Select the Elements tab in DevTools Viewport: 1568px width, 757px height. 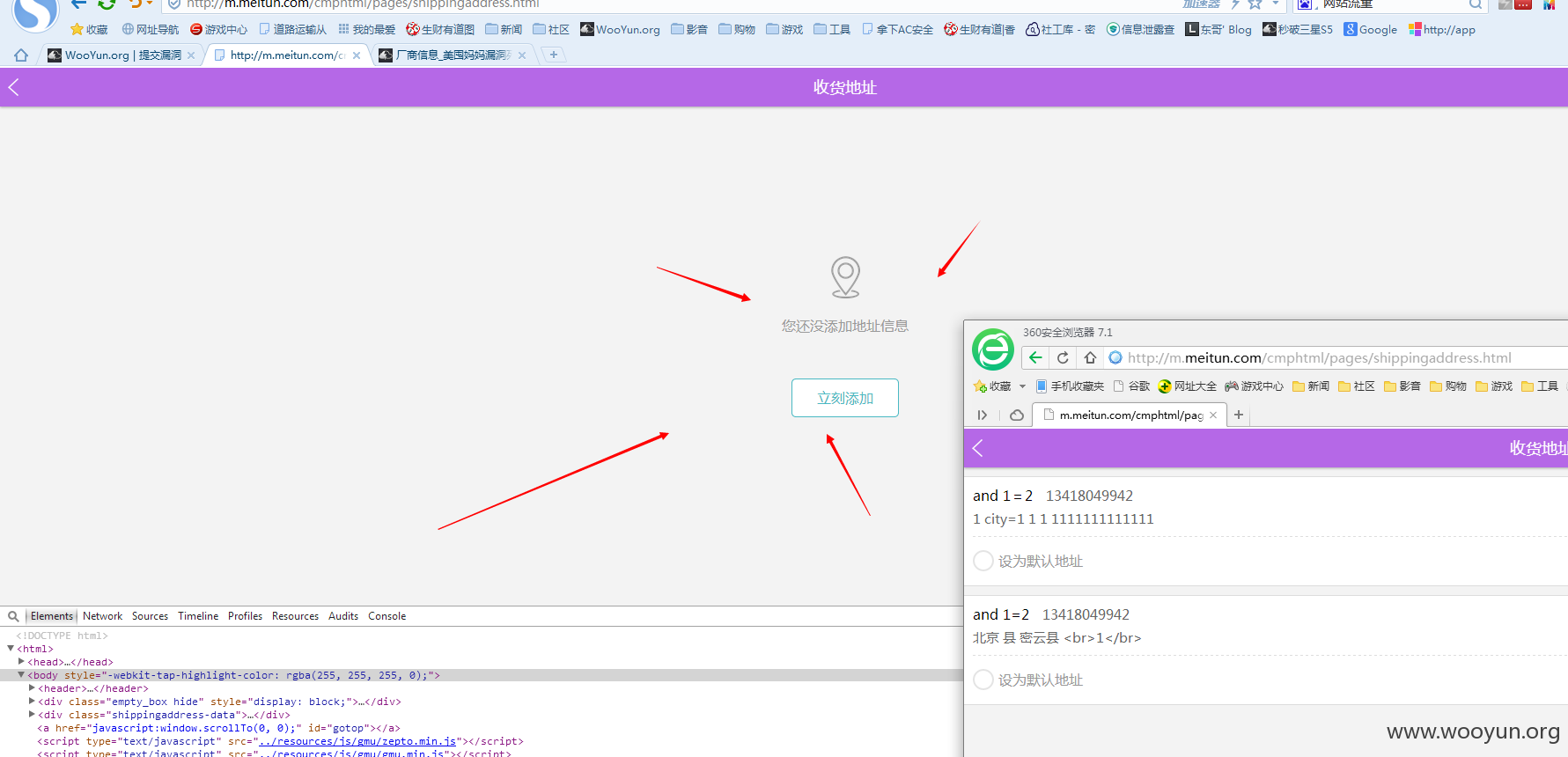coord(52,616)
